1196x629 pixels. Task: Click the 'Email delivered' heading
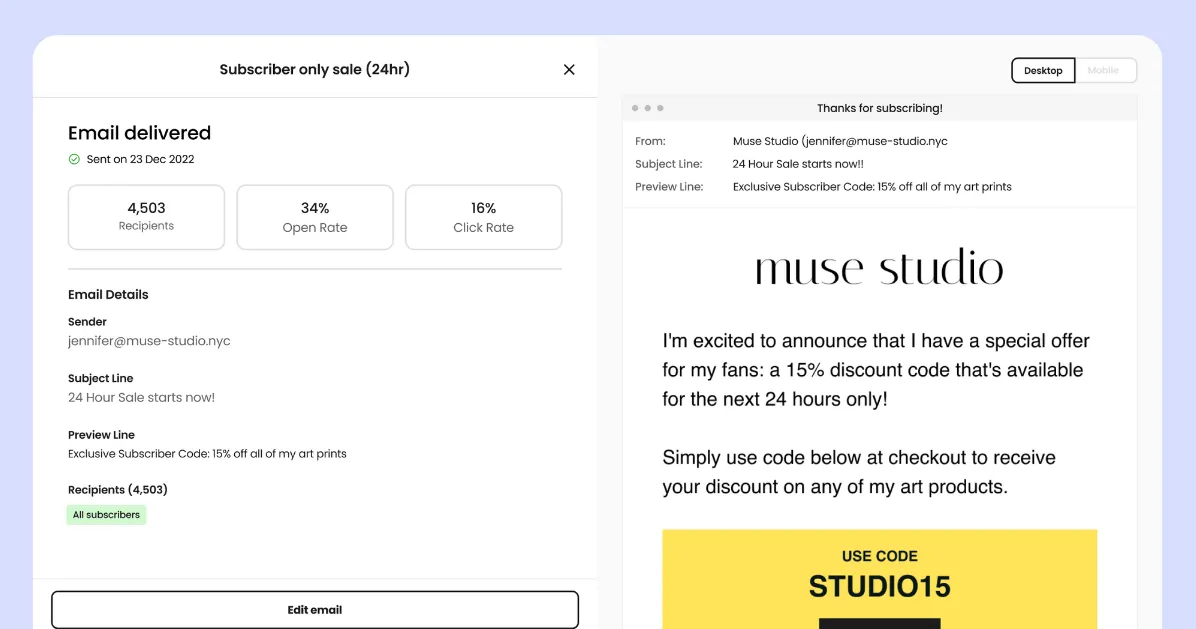[140, 133]
